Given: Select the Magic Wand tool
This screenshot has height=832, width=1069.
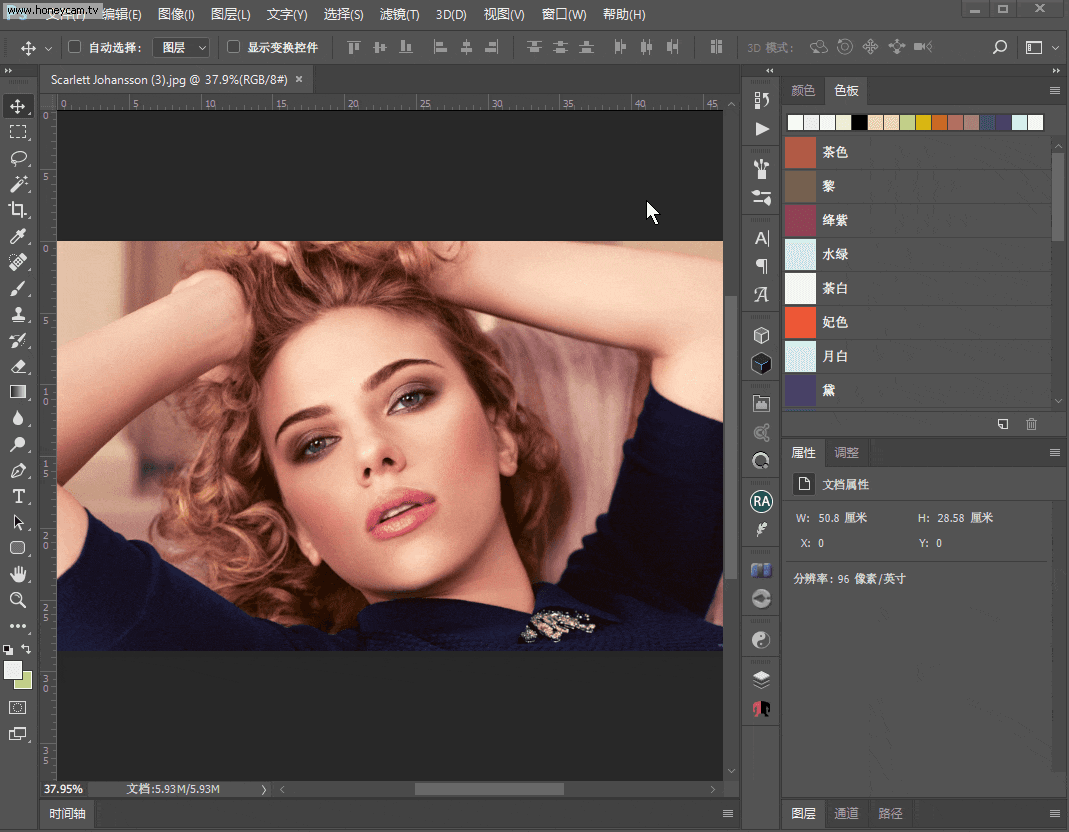Looking at the screenshot, I should click(18, 184).
